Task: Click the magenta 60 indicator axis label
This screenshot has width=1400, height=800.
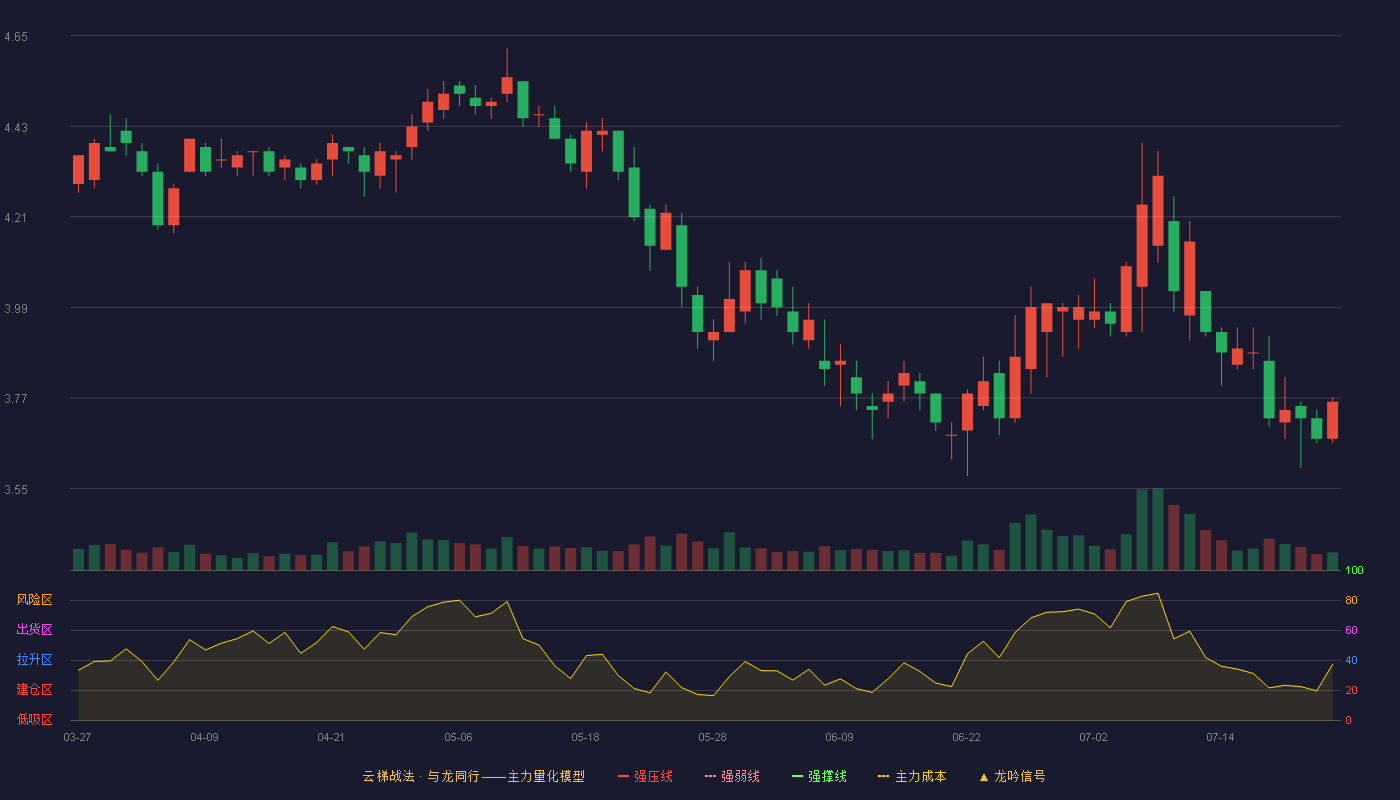Action: pyautogui.click(x=1351, y=630)
